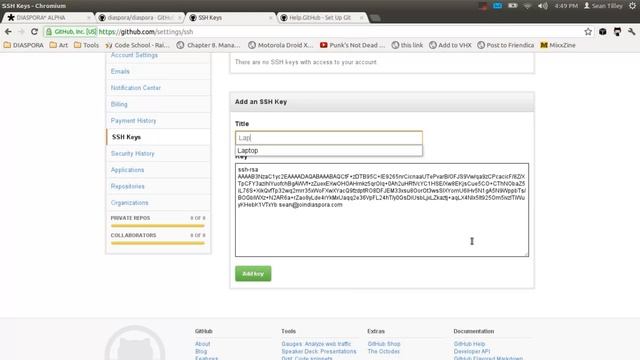Open Payment History in sidebar
The width and height of the screenshot is (640, 360).
(x=133, y=120)
